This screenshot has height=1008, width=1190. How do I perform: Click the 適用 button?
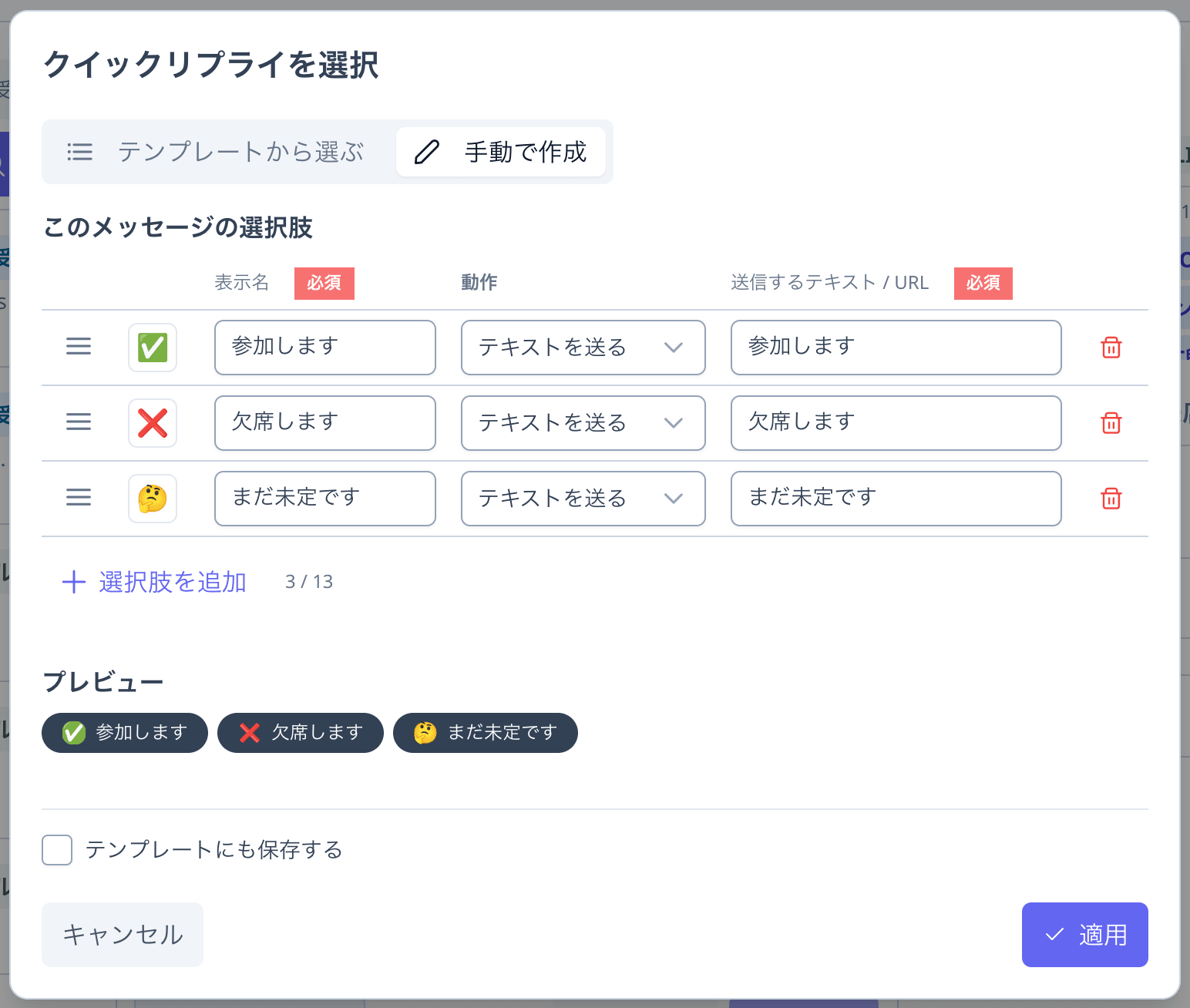point(1085,935)
